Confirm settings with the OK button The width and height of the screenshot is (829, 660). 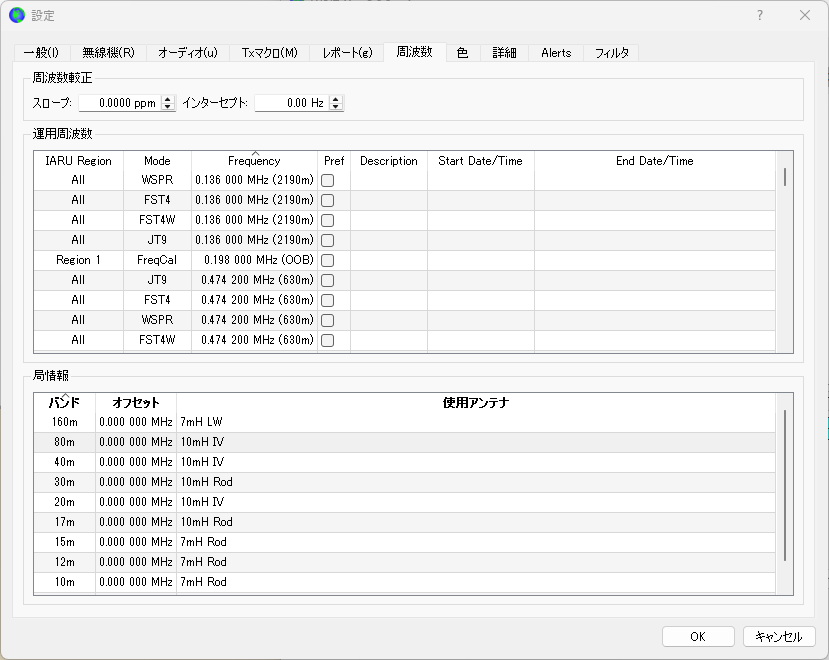click(x=698, y=637)
